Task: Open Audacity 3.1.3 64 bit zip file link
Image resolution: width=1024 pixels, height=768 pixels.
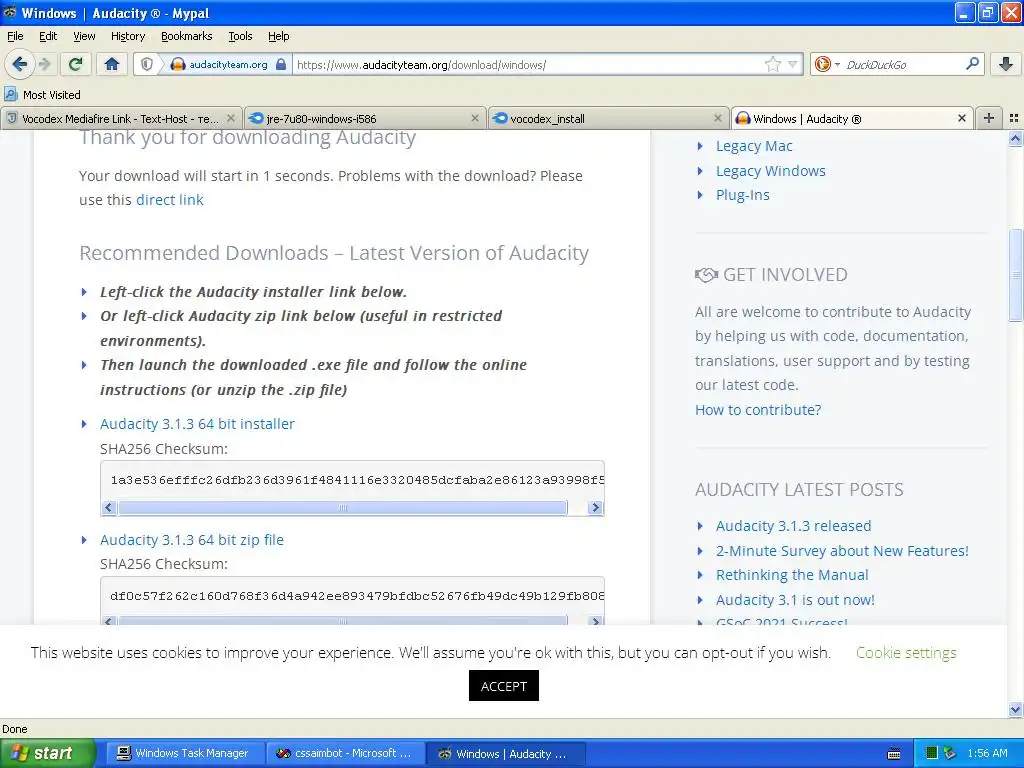Action: tap(192, 540)
